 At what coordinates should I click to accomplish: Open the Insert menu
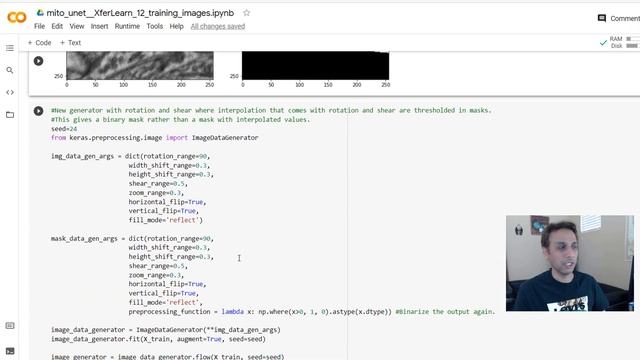pyautogui.click(x=100, y=26)
